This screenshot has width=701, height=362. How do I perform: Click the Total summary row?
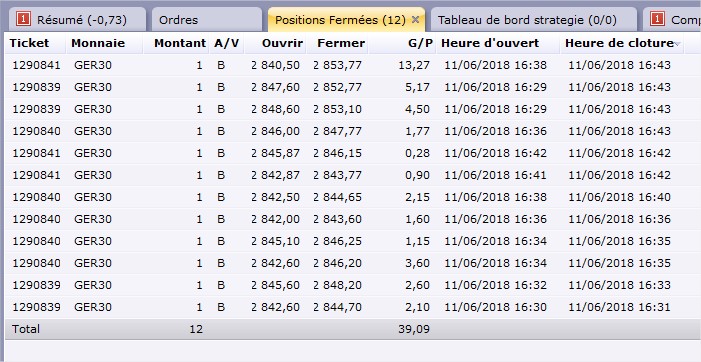coord(344,329)
